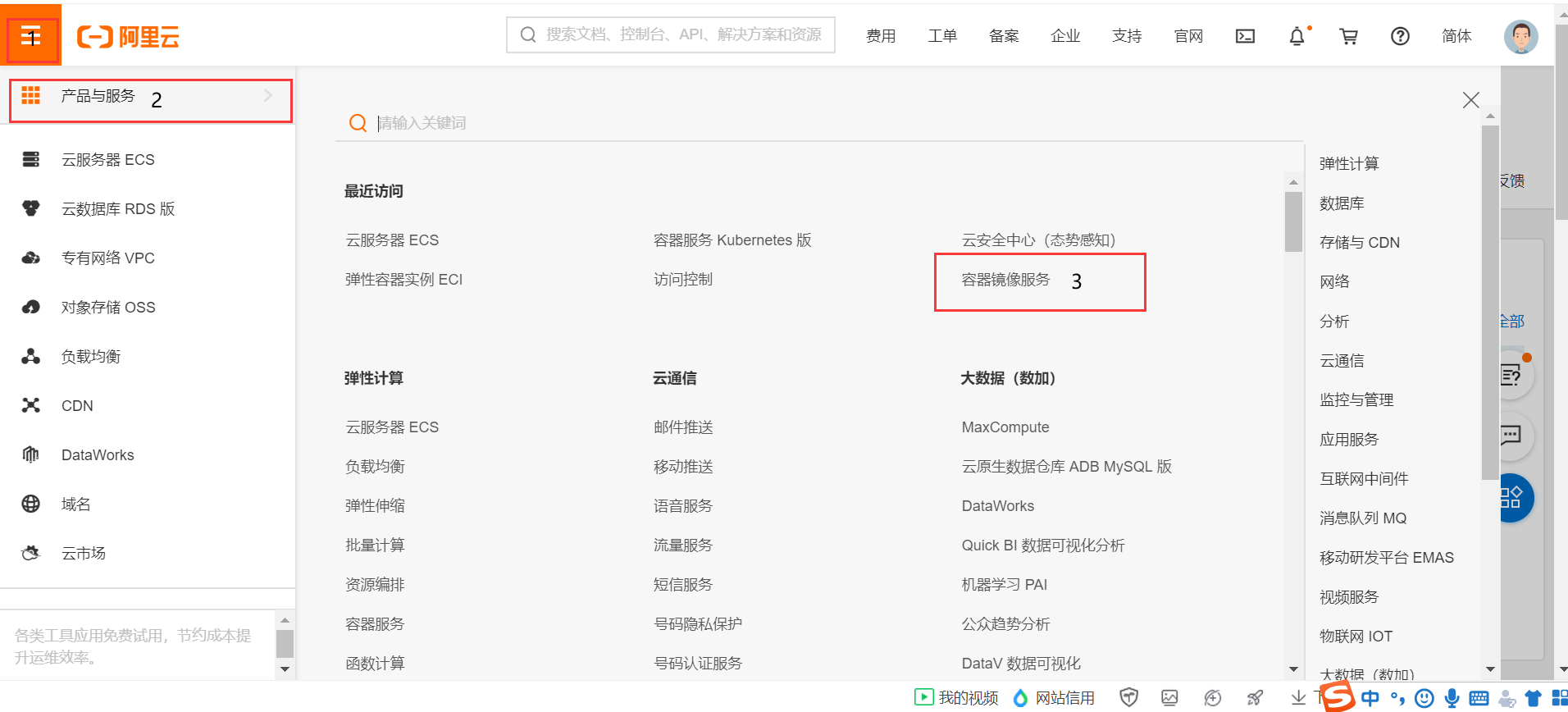1568x712 pixels.
Task: Click the product list scrollbar thumb
Action: tap(1293, 221)
